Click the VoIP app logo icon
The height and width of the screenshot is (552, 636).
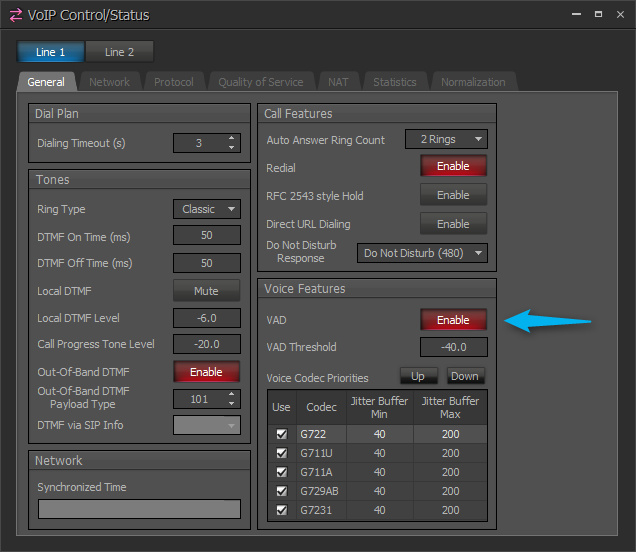pos(16,15)
